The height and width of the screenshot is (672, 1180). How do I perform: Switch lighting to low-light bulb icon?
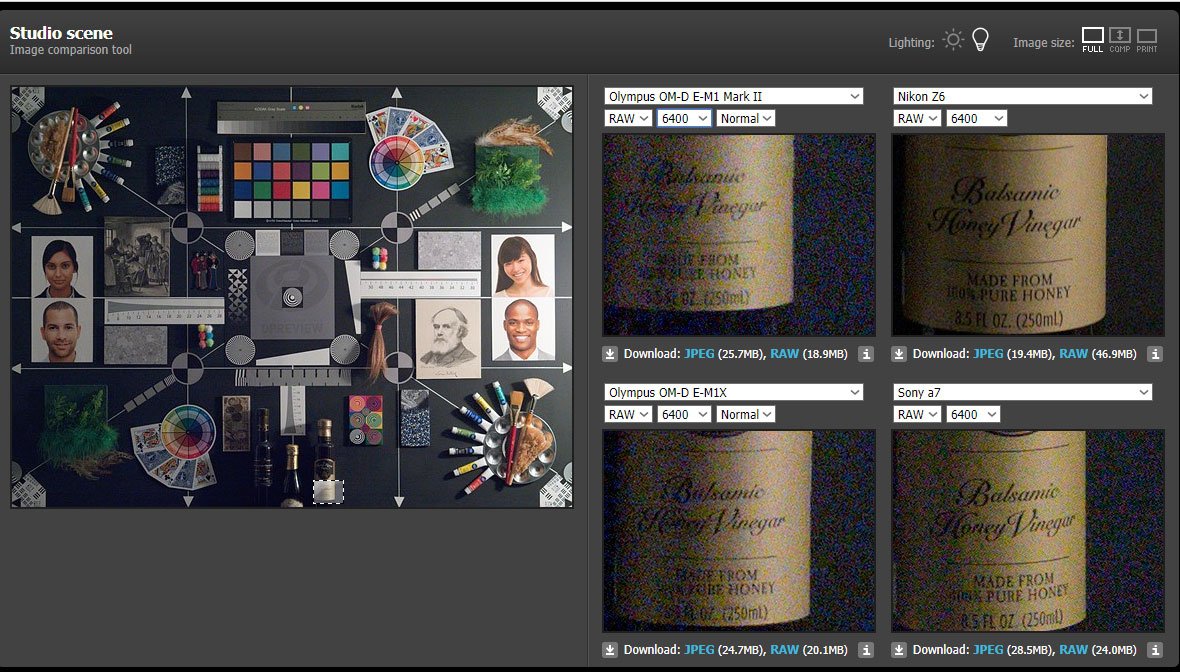tap(981, 40)
